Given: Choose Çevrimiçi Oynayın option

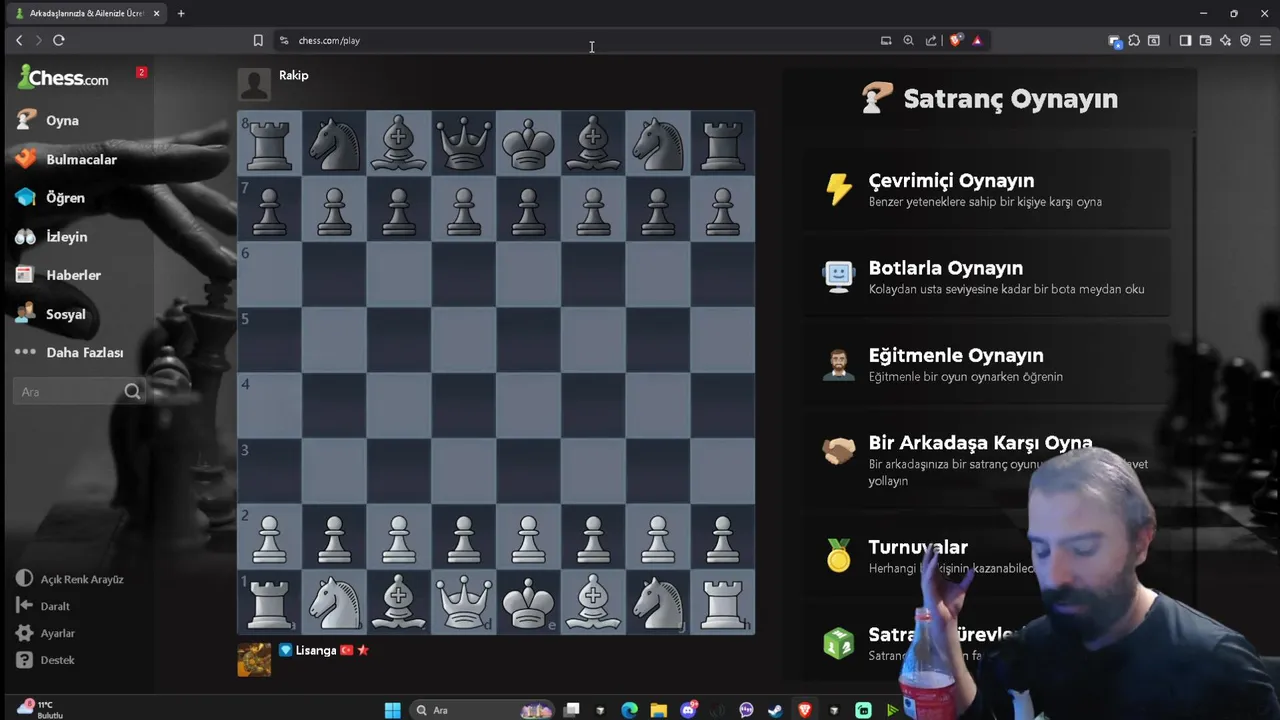Looking at the screenshot, I should [988, 189].
